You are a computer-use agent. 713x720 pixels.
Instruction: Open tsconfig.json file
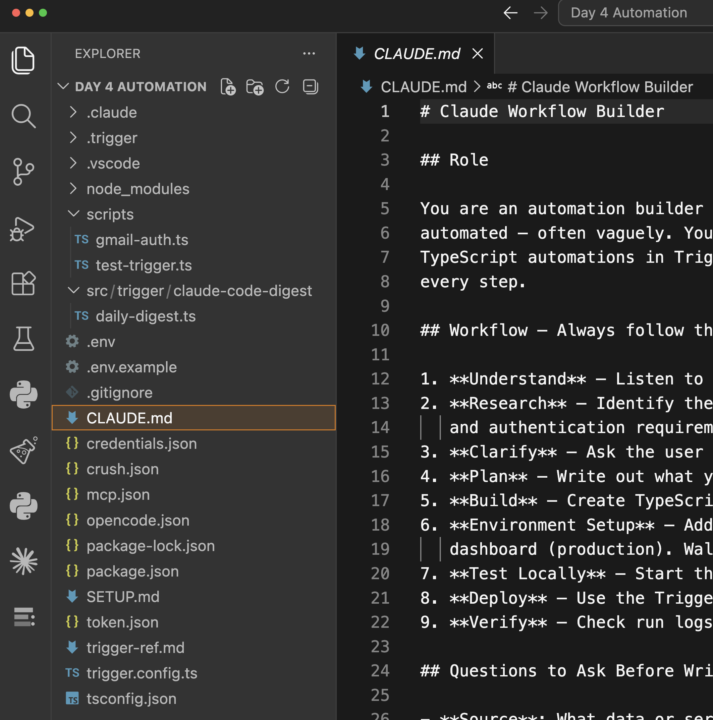pos(194,698)
